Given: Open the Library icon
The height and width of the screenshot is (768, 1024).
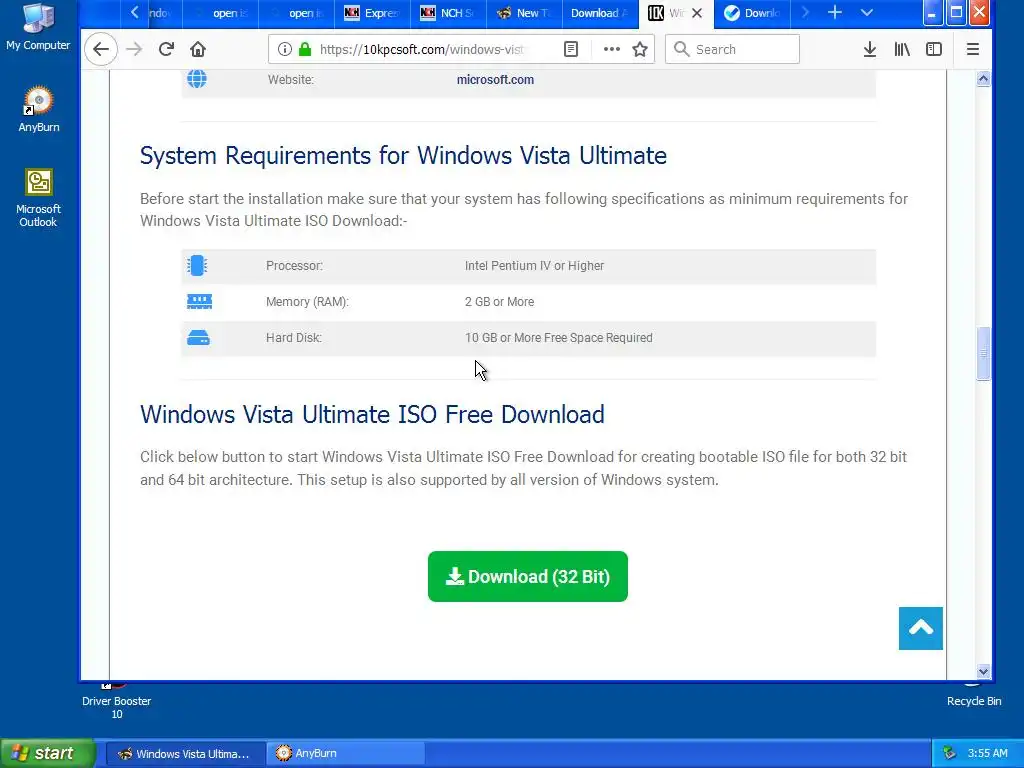Looking at the screenshot, I should [902, 49].
